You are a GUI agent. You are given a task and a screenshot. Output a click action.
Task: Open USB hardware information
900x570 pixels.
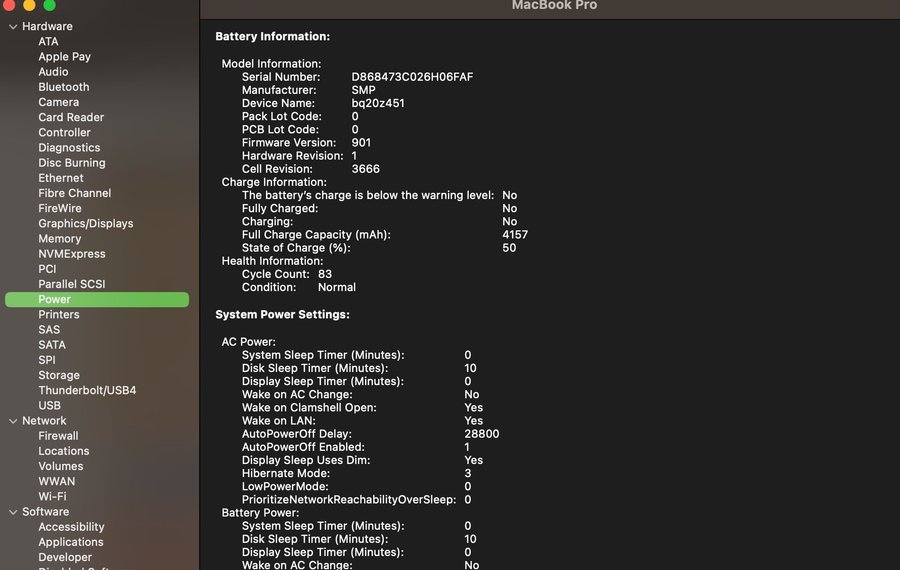pyautogui.click(x=49, y=405)
